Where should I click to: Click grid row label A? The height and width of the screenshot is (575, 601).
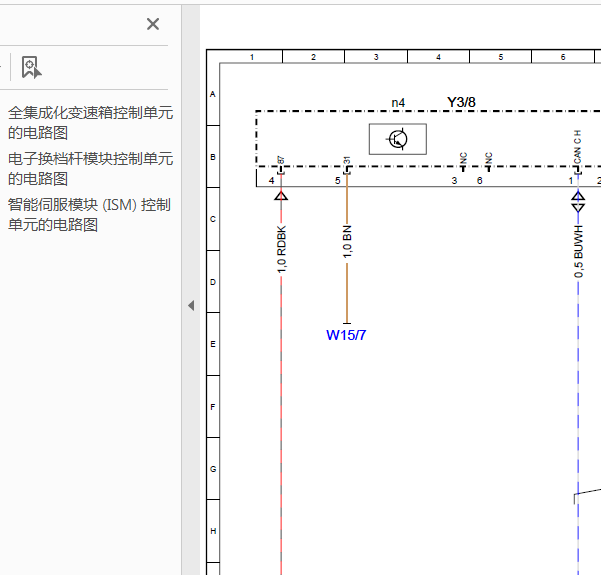coord(213,94)
